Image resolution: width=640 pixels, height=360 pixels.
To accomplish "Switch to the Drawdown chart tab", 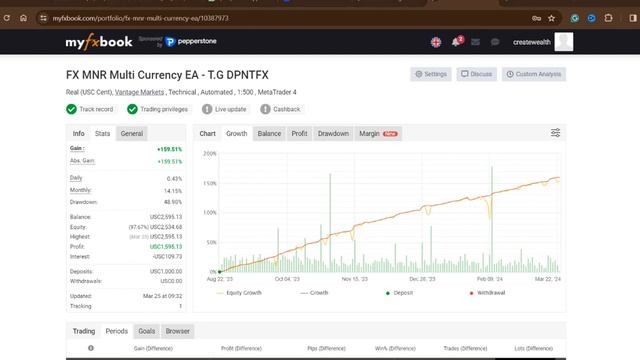I will 333,133.
